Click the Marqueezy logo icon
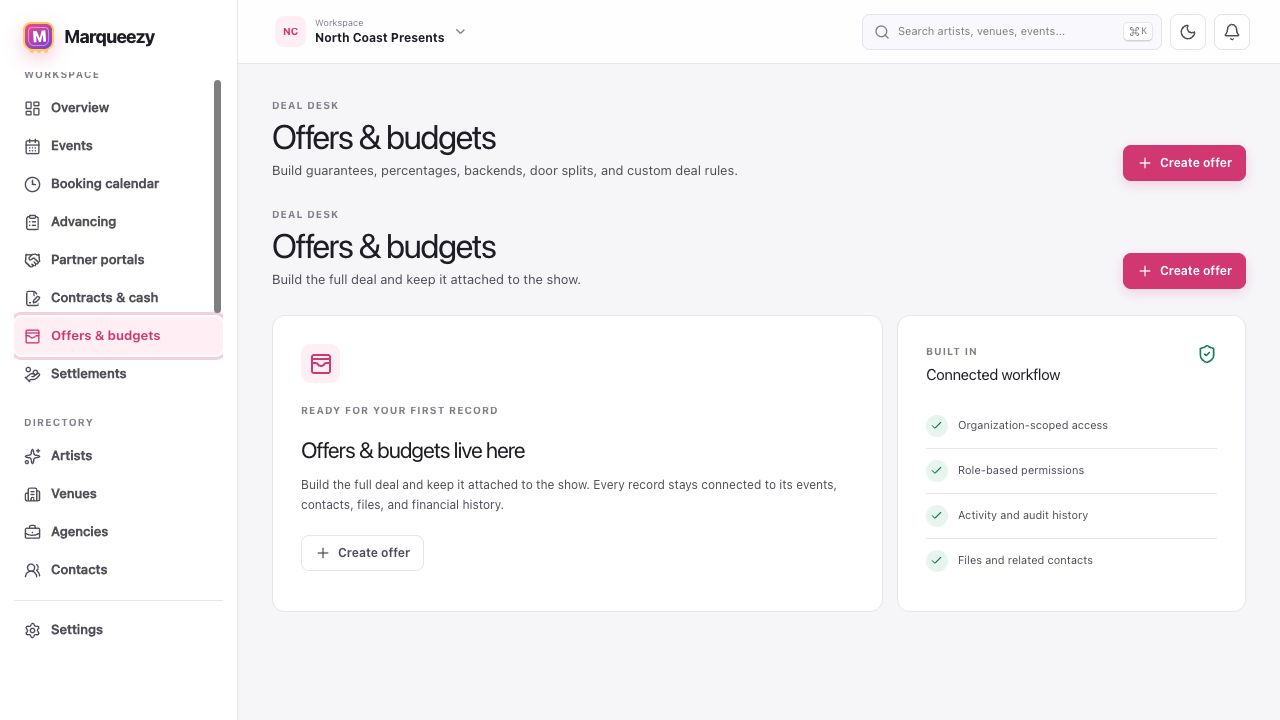The height and width of the screenshot is (720, 1280). pos(39,37)
